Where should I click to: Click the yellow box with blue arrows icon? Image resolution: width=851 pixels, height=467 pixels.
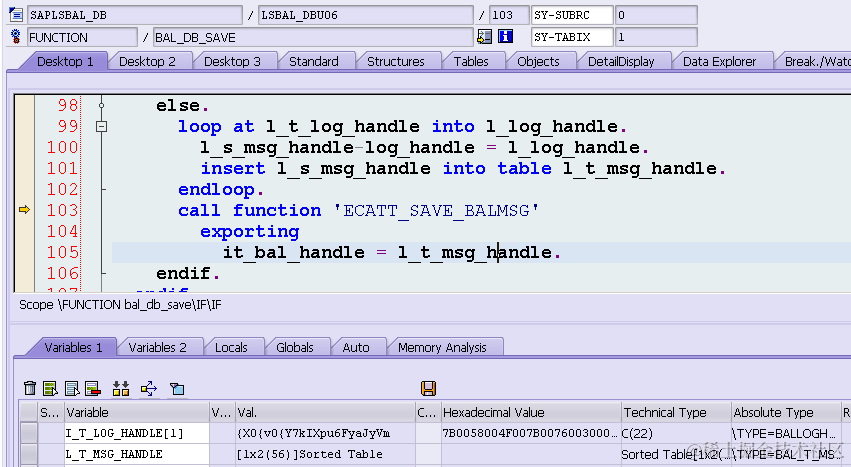coord(149,388)
